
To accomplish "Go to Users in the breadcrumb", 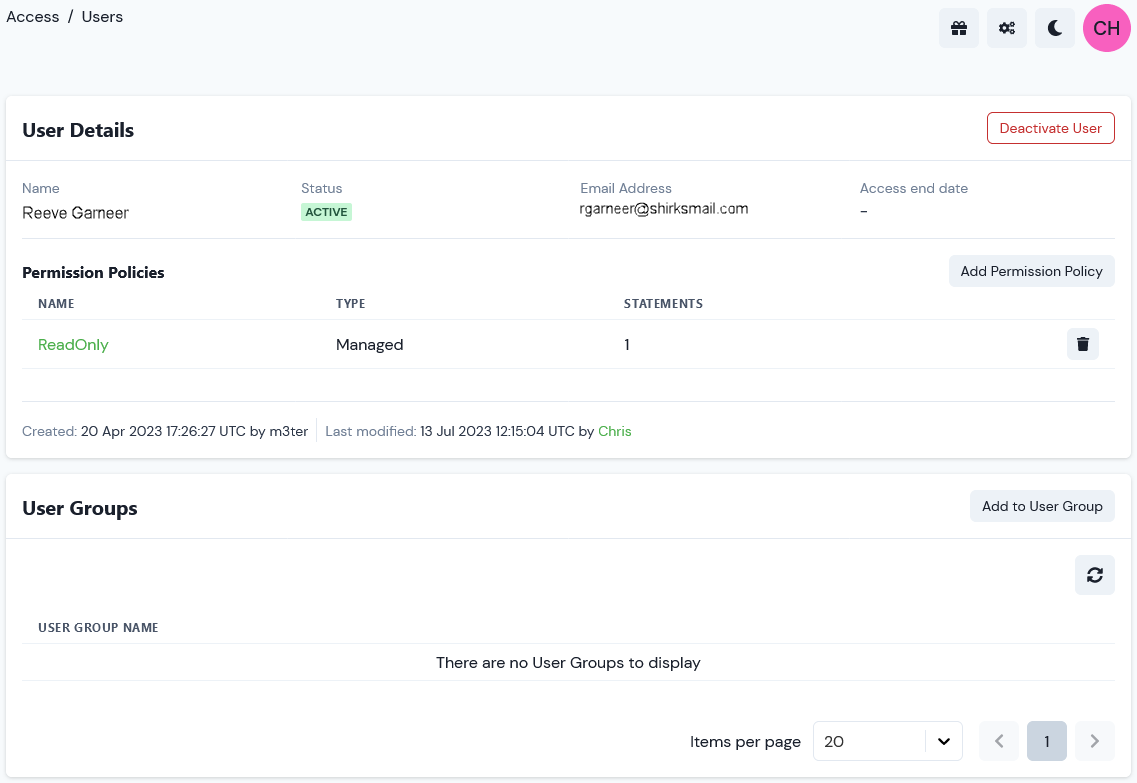I will [102, 17].
